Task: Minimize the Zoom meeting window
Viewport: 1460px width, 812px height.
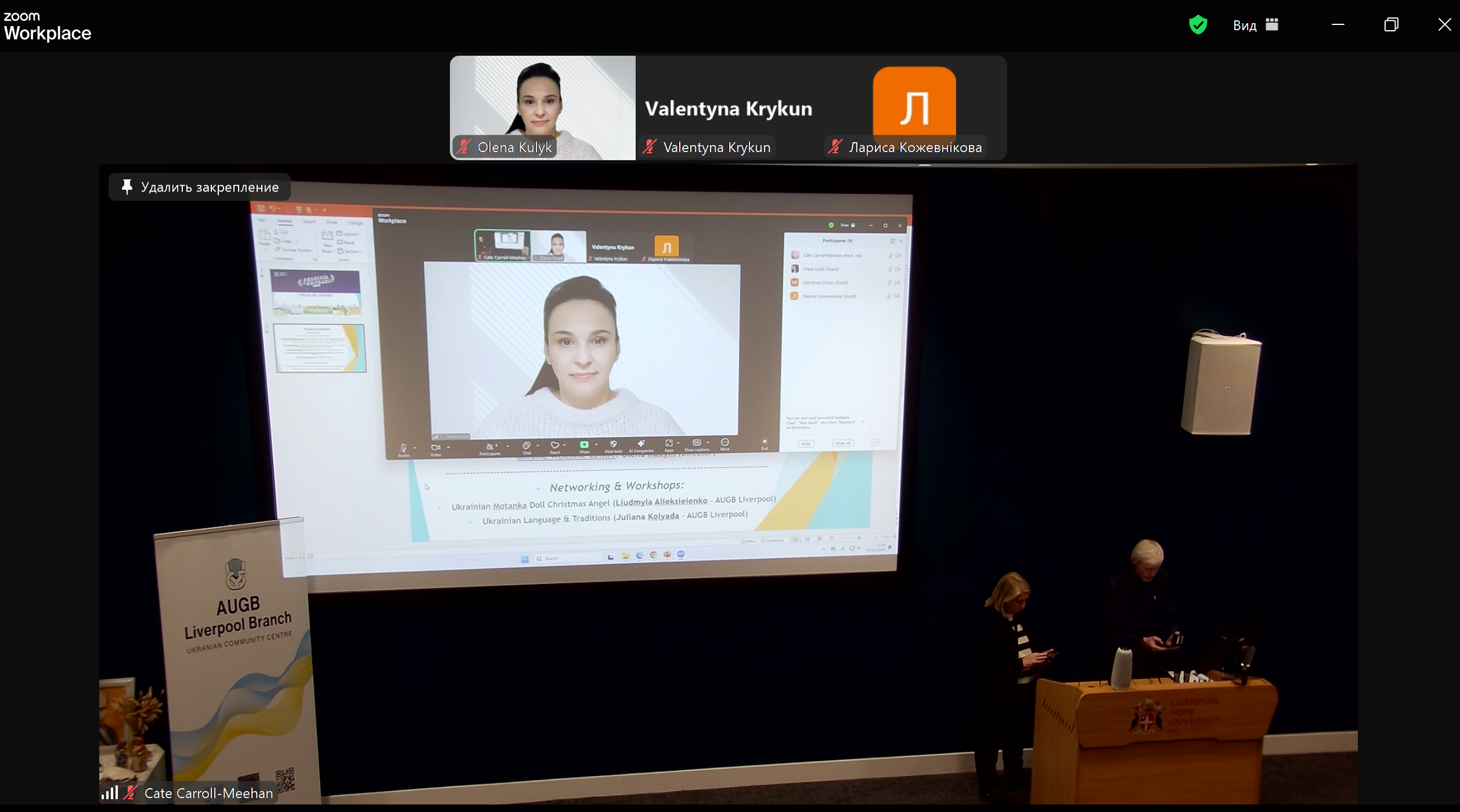Action: point(1338,24)
